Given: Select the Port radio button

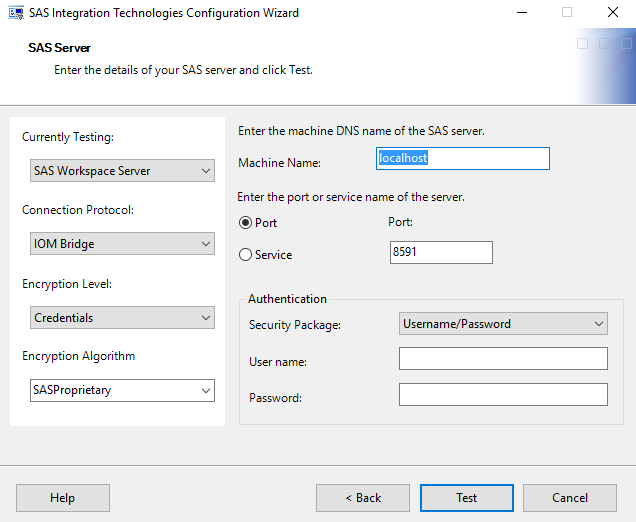Looking at the screenshot, I should (245, 223).
